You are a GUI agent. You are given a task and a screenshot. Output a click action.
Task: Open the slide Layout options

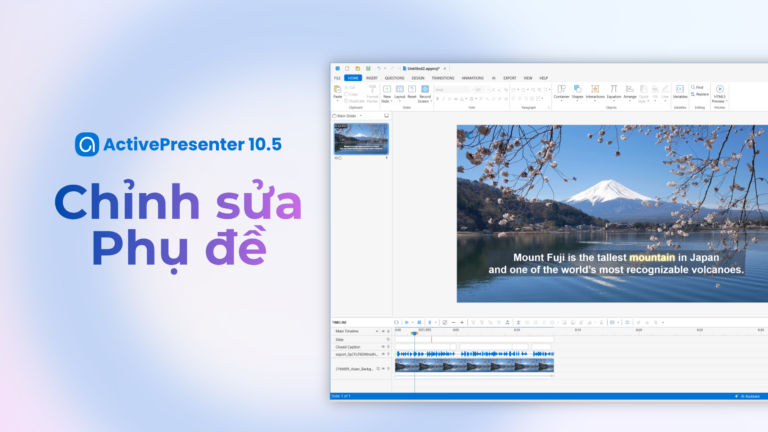coord(400,92)
